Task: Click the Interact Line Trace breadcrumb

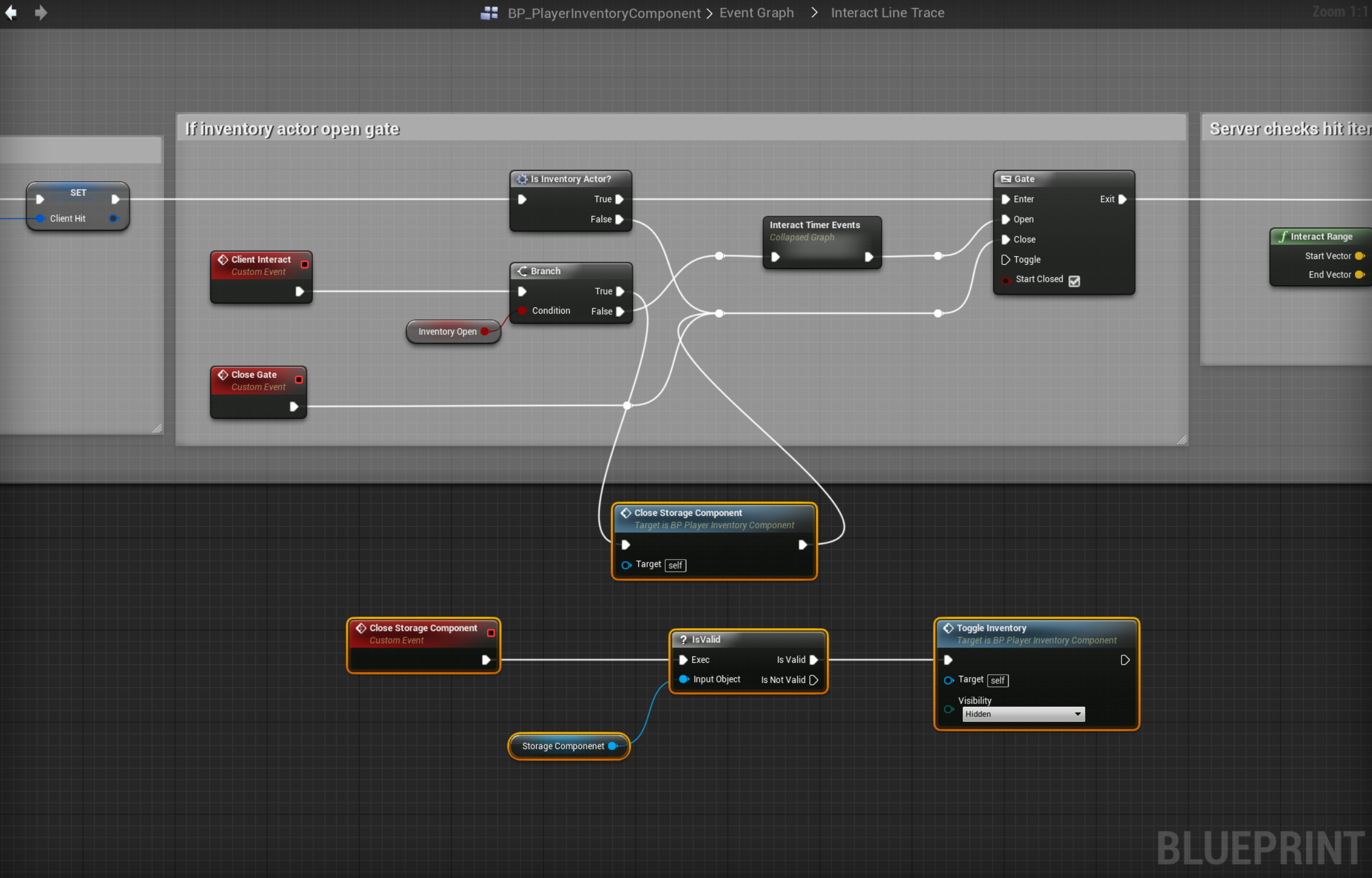Action: pos(887,13)
